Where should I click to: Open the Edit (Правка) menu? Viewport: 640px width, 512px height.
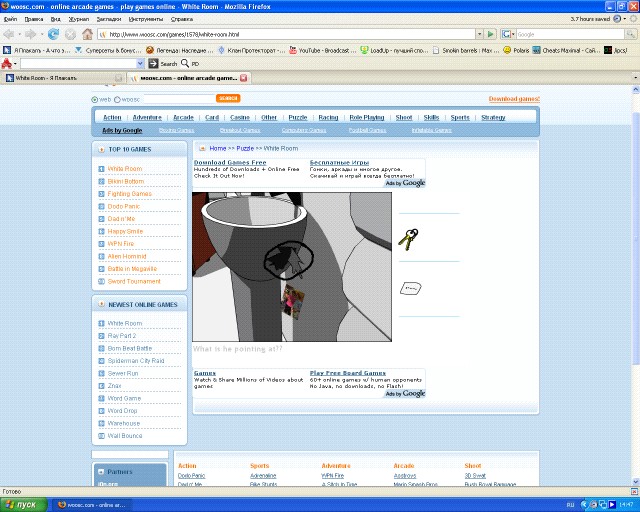point(34,19)
